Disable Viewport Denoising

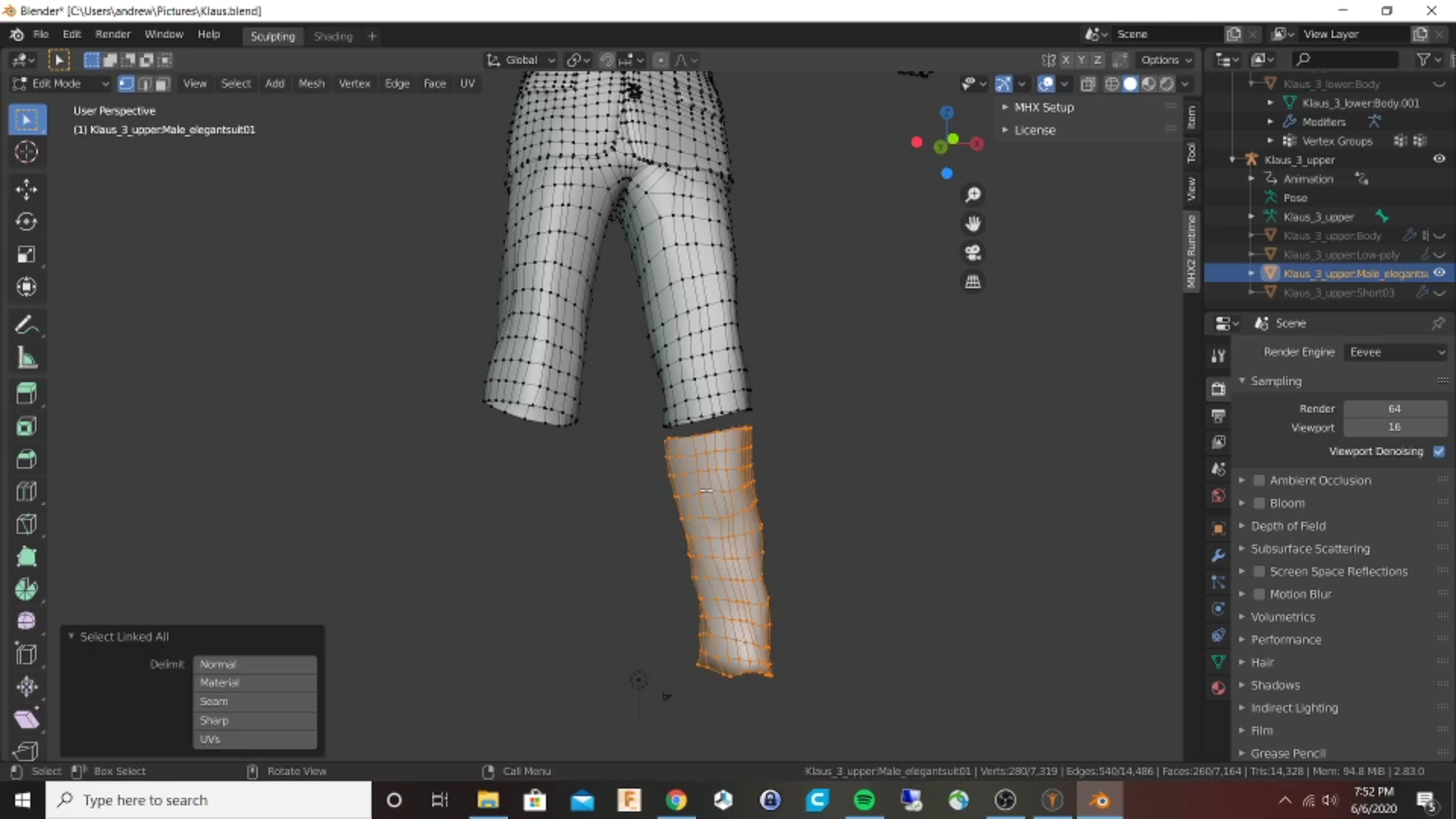click(1439, 450)
